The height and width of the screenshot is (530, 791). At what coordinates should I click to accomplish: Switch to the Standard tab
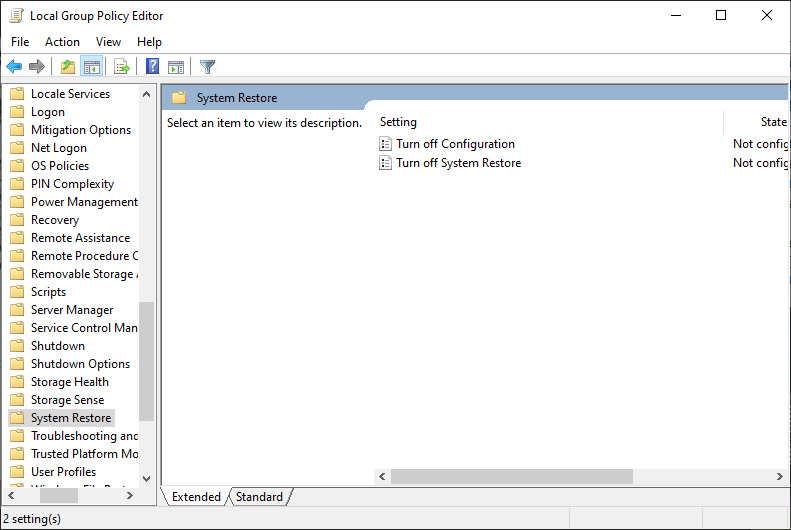(x=259, y=497)
